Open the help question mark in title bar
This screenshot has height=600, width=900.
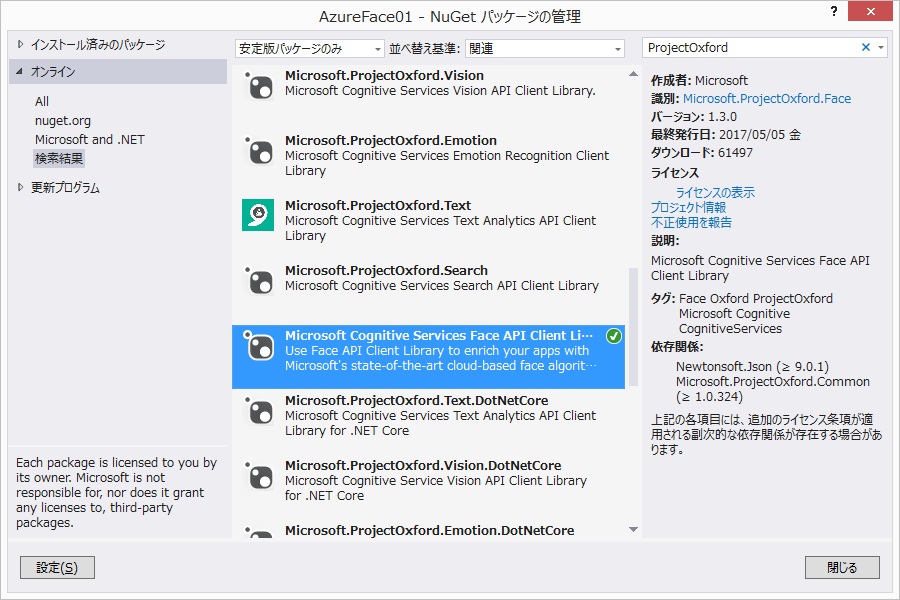pos(833,11)
